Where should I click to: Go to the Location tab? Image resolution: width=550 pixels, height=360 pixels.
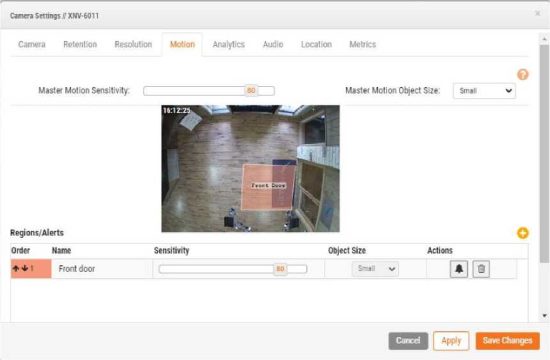[316, 45]
